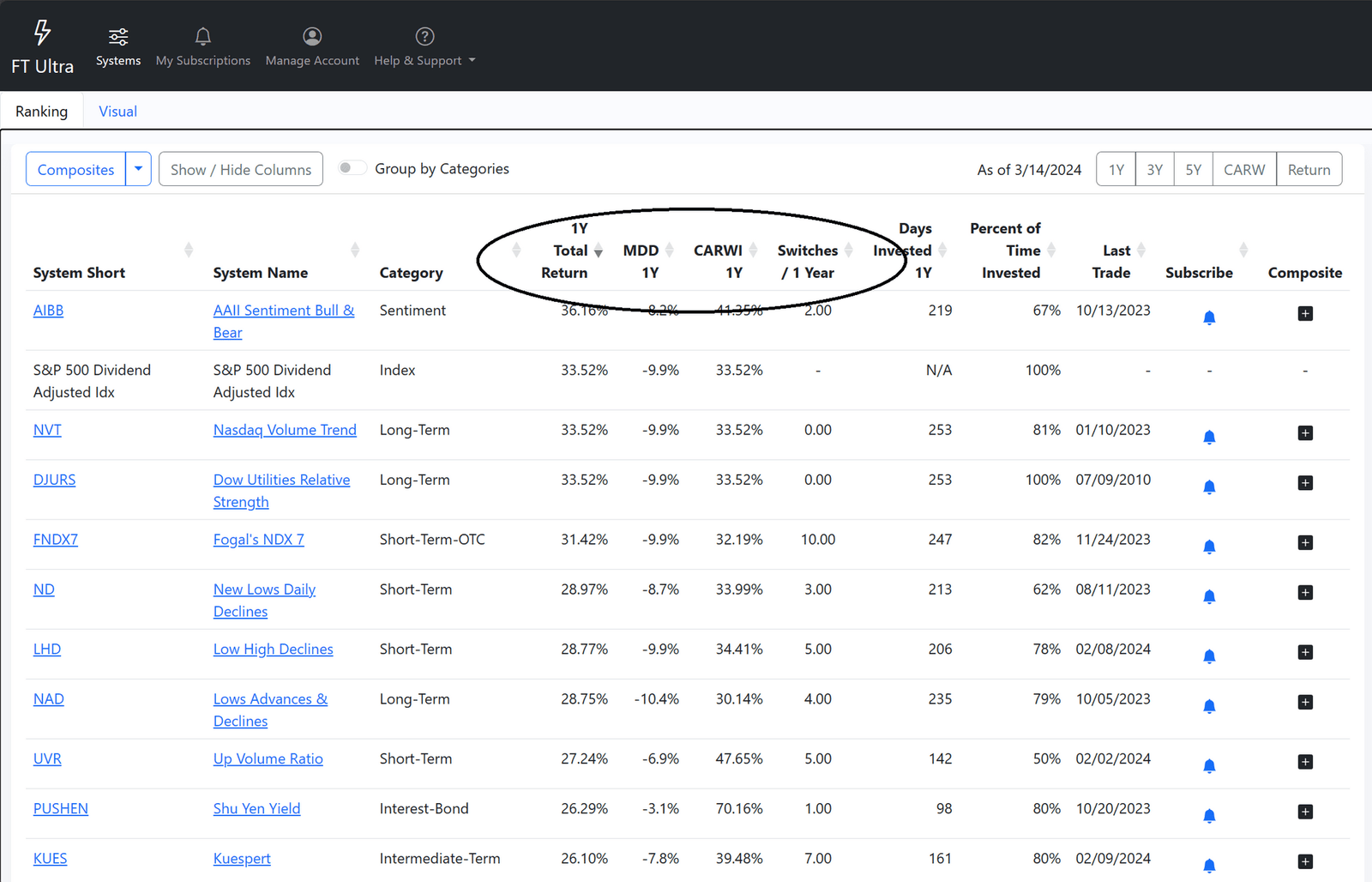Expand the Help & Support menu
The image size is (1372, 882).
point(472,61)
